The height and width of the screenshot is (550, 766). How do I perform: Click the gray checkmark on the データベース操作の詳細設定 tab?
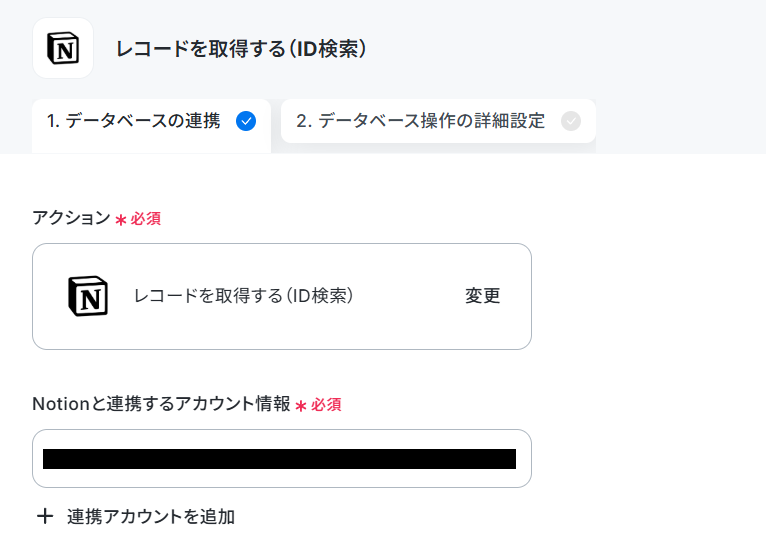571,121
